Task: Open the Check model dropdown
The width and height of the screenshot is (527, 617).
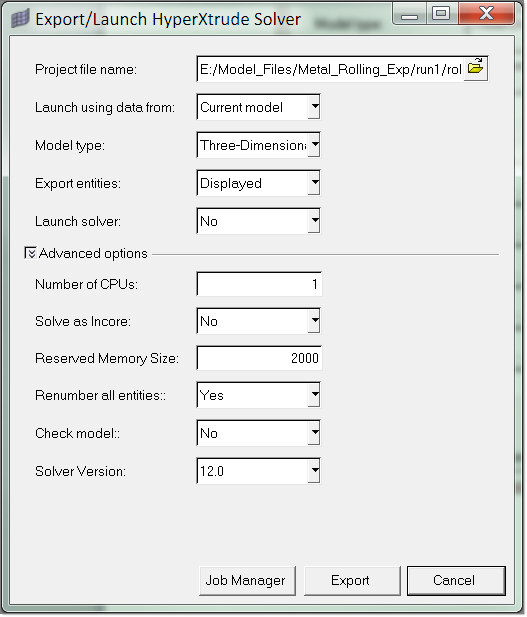Action: pyautogui.click(x=259, y=433)
